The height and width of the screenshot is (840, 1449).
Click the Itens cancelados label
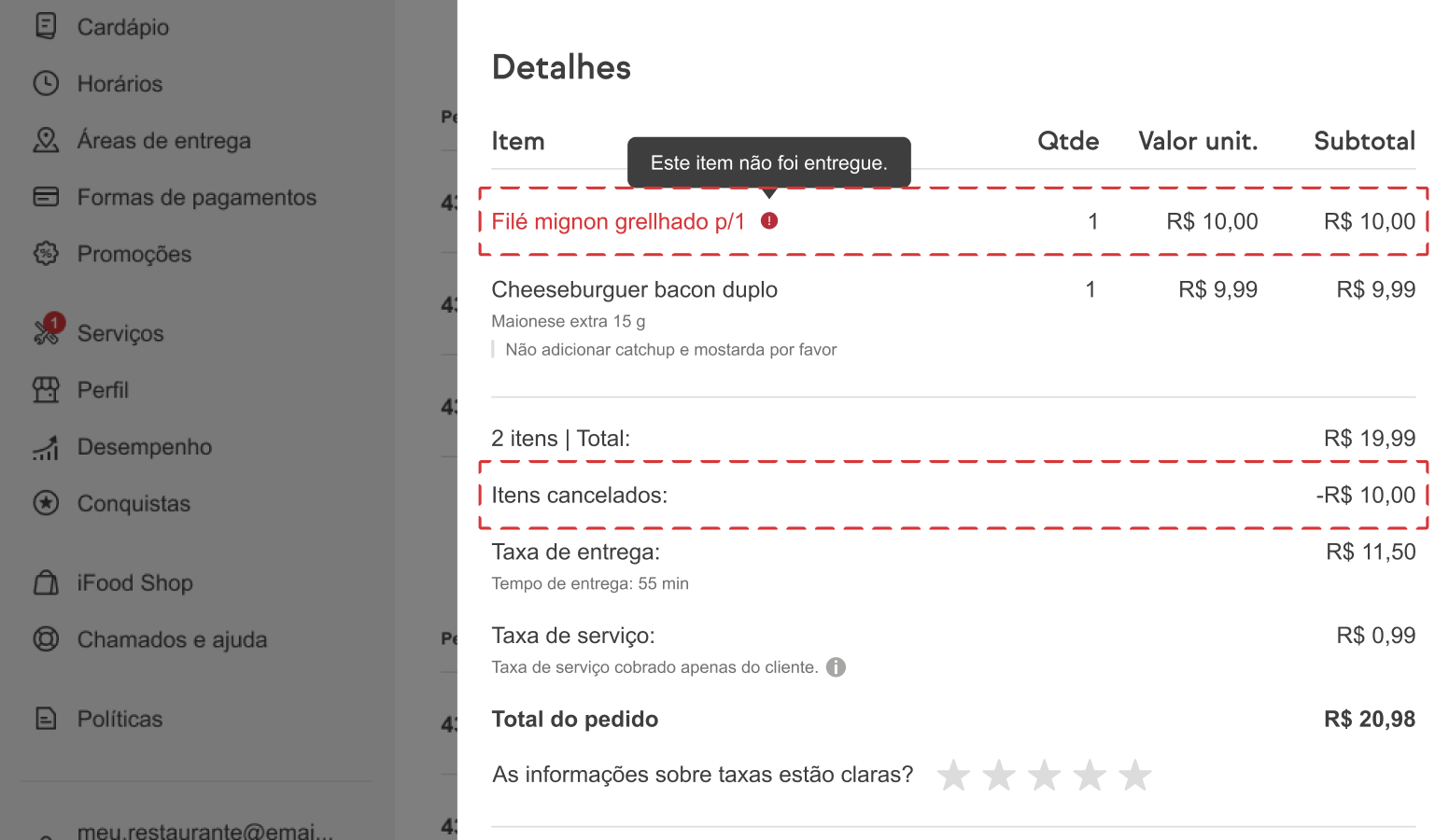tap(580, 495)
